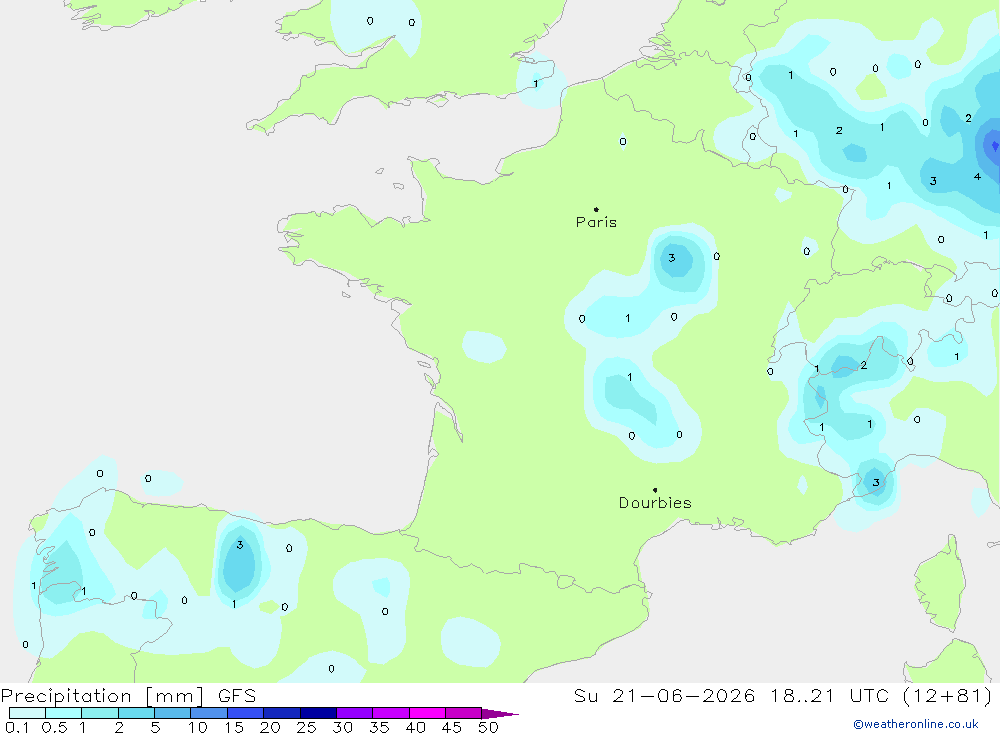Select the black dot marking Paris
This screenshot has height=733, width=1000.
(x=596, y=209)
